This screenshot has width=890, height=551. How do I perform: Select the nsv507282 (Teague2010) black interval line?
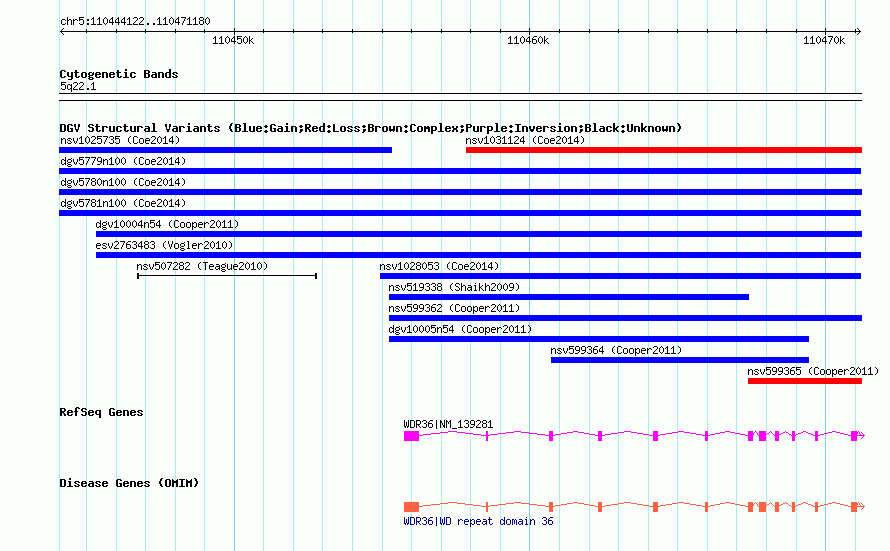[227, 276]
